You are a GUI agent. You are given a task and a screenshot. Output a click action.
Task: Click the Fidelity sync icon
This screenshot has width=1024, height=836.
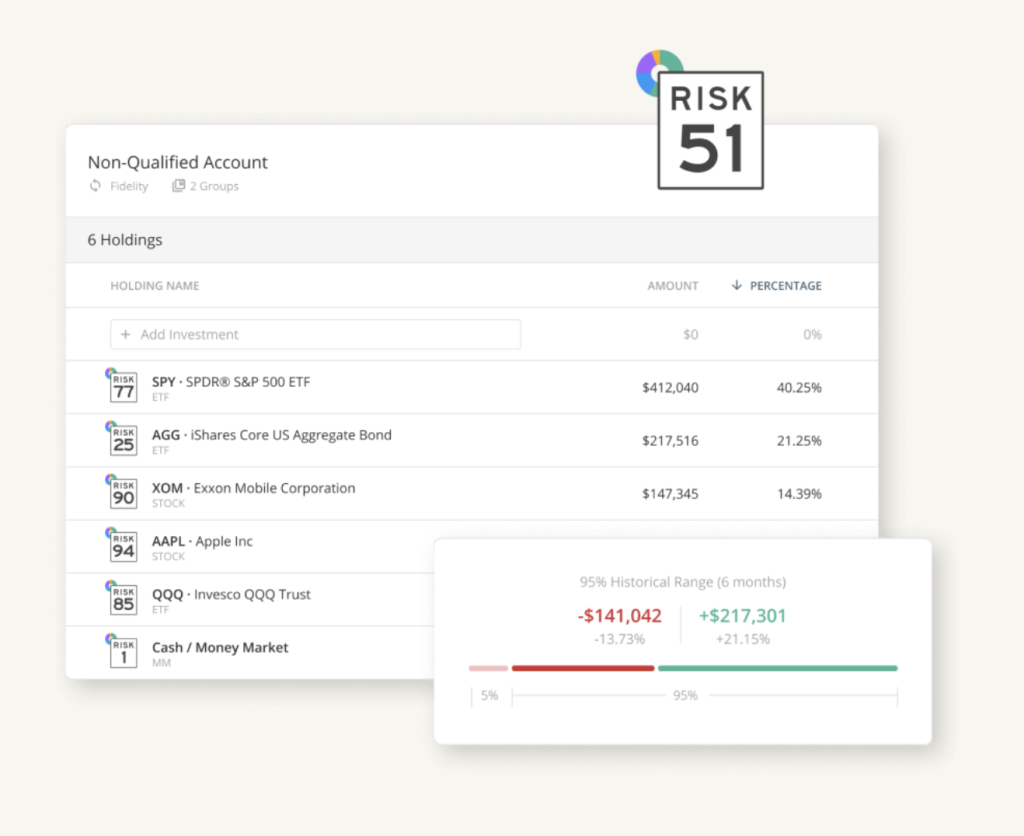(x=96, y=186)
